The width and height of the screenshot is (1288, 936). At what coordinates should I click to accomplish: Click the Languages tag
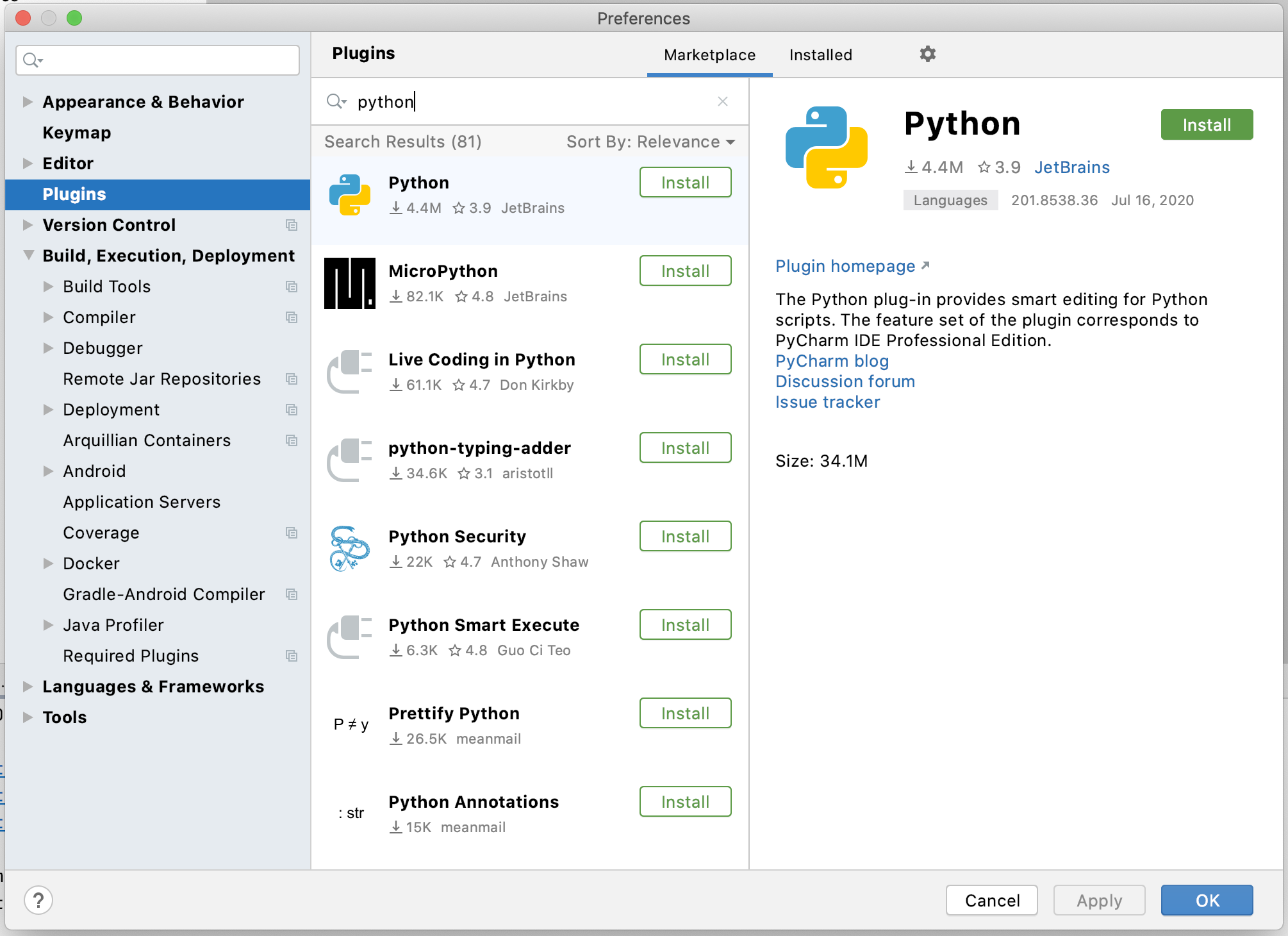(950, 200)
